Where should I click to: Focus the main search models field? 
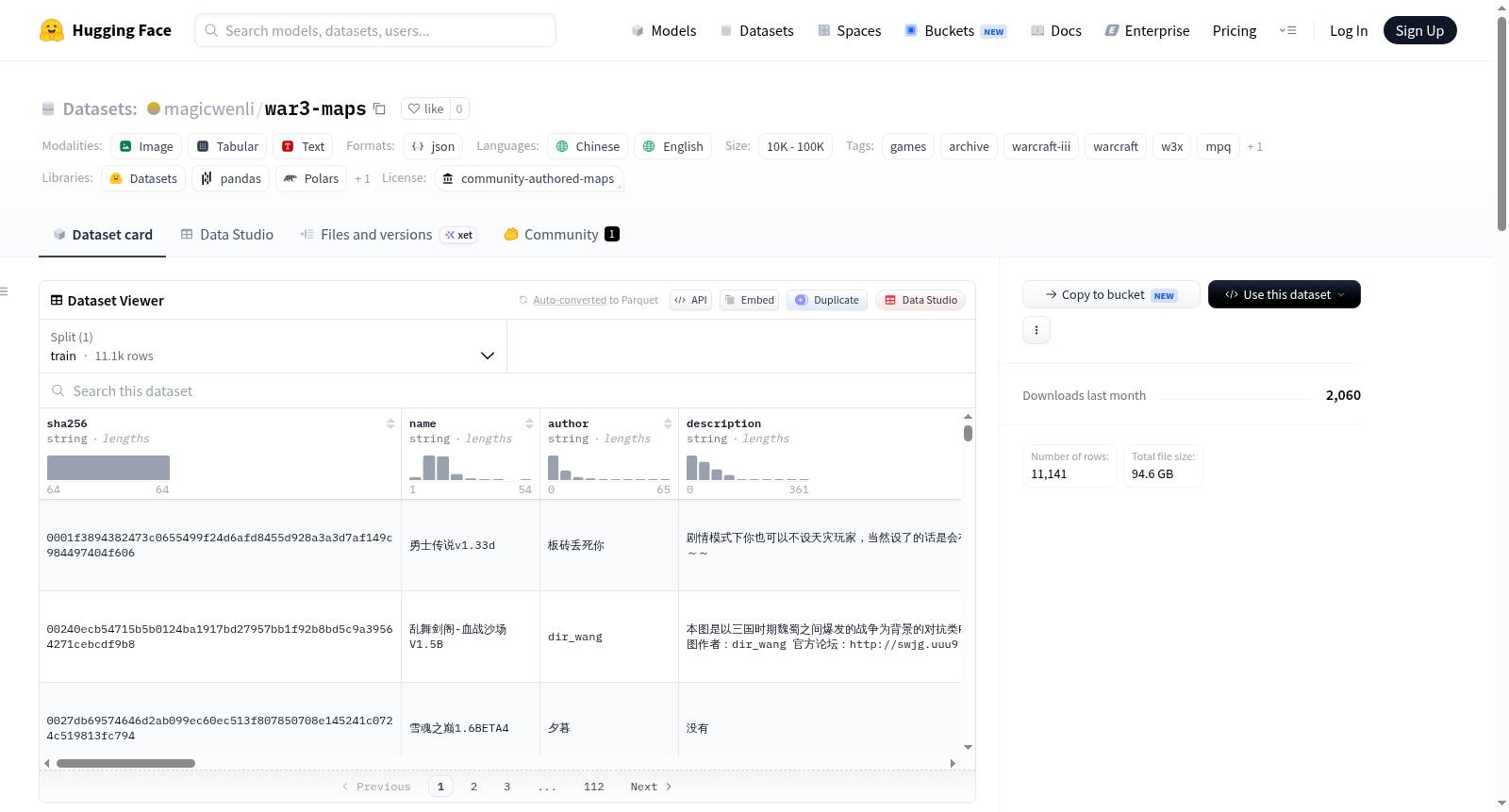pyautogui.click(x=375, y=30)
